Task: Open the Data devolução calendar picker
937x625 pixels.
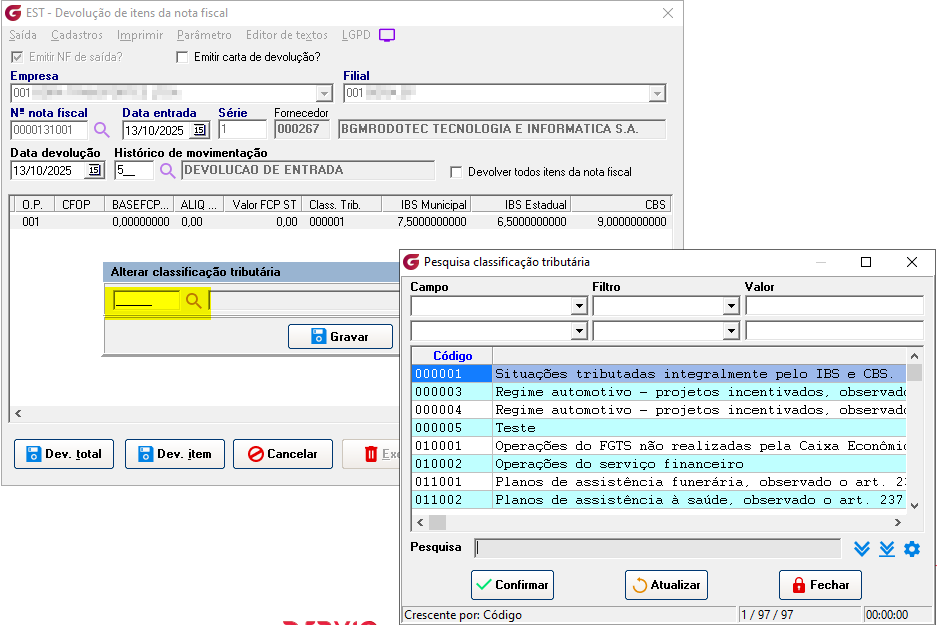Action: [x=94, y=170]
